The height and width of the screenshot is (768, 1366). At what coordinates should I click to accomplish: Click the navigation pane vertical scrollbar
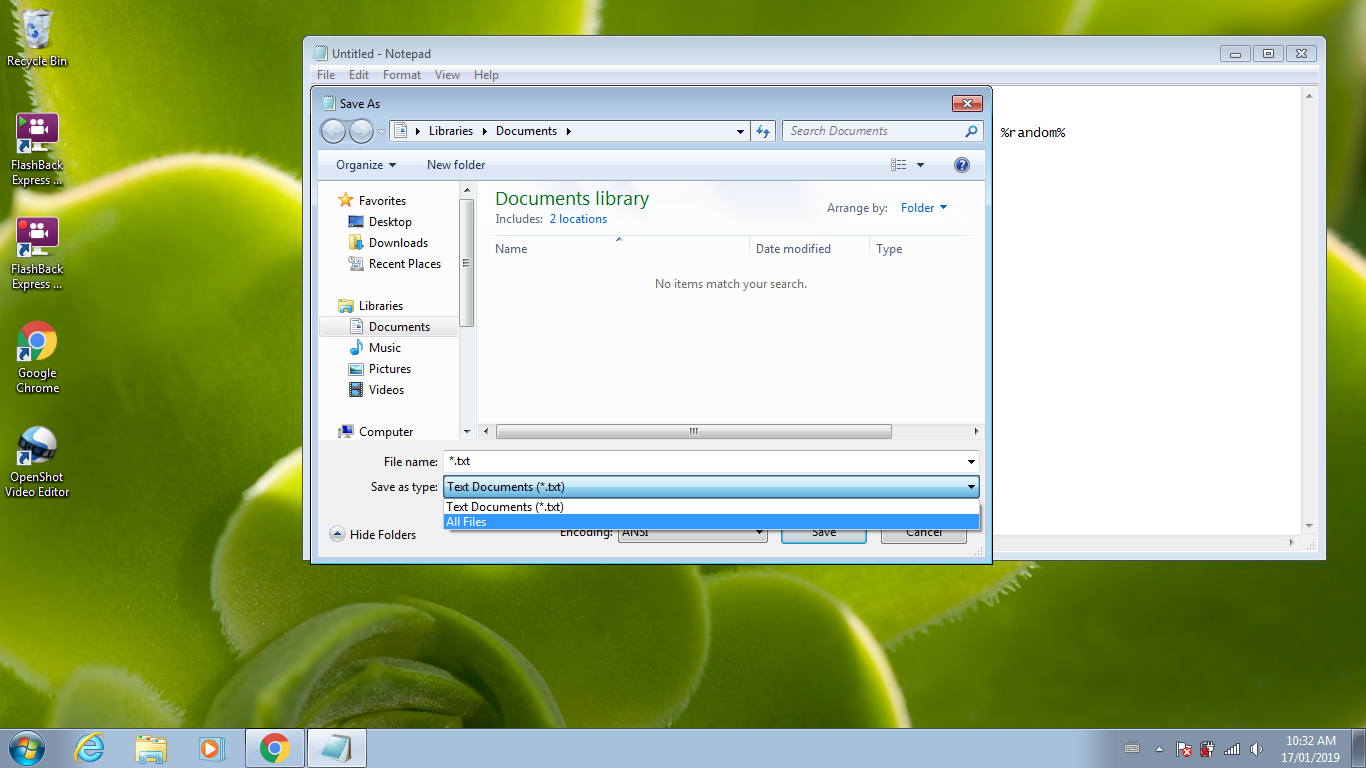[466, 264]
